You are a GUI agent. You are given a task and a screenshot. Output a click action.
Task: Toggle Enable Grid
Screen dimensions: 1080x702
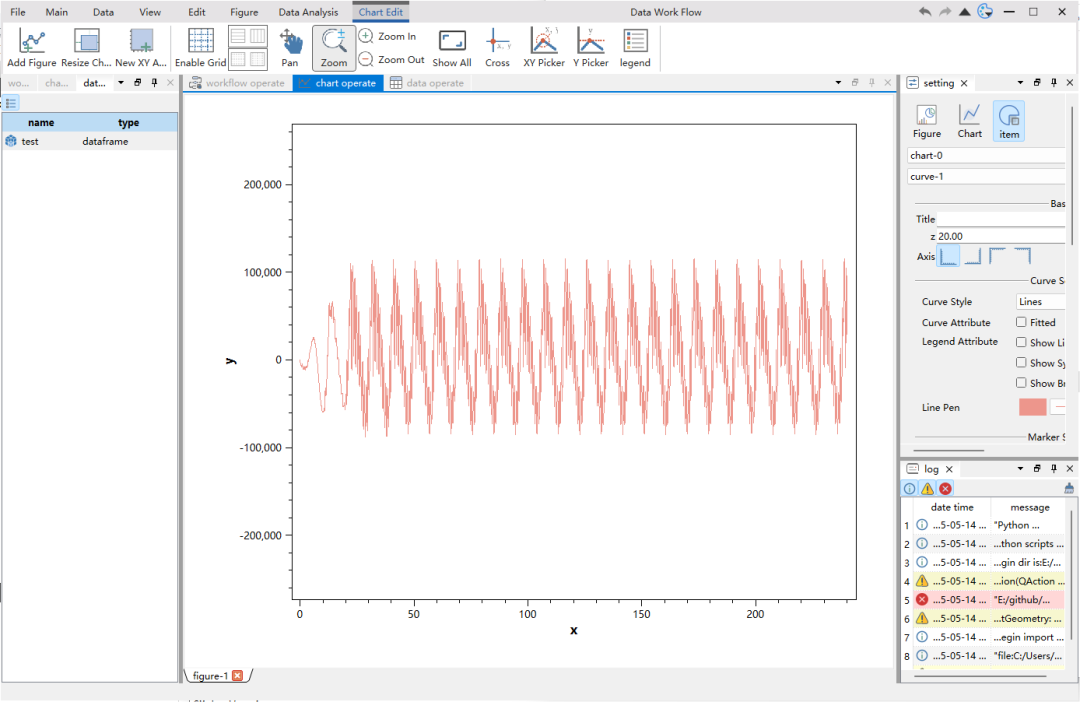200,48
